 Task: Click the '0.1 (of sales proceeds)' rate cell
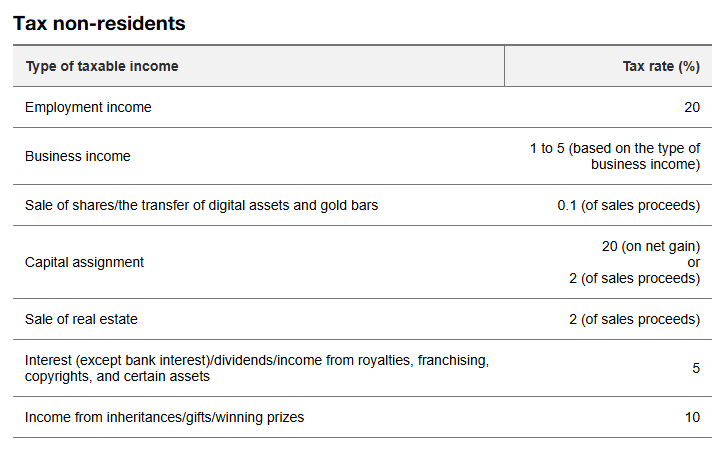(x=629, y=205)
